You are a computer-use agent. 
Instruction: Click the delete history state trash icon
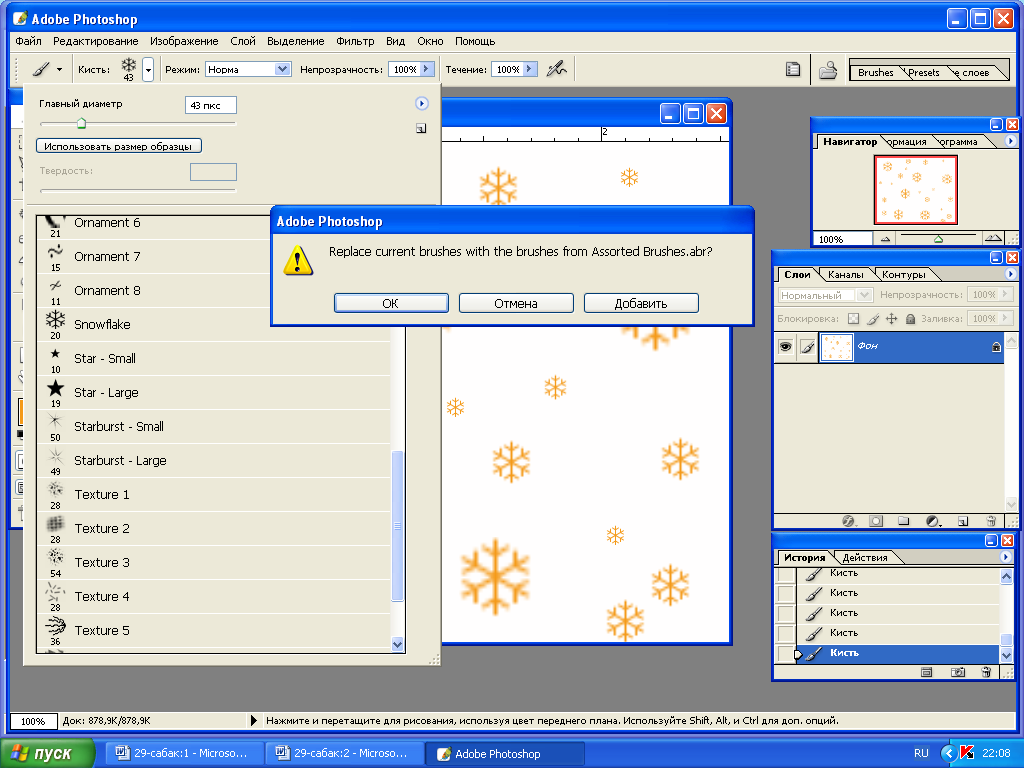987,672
